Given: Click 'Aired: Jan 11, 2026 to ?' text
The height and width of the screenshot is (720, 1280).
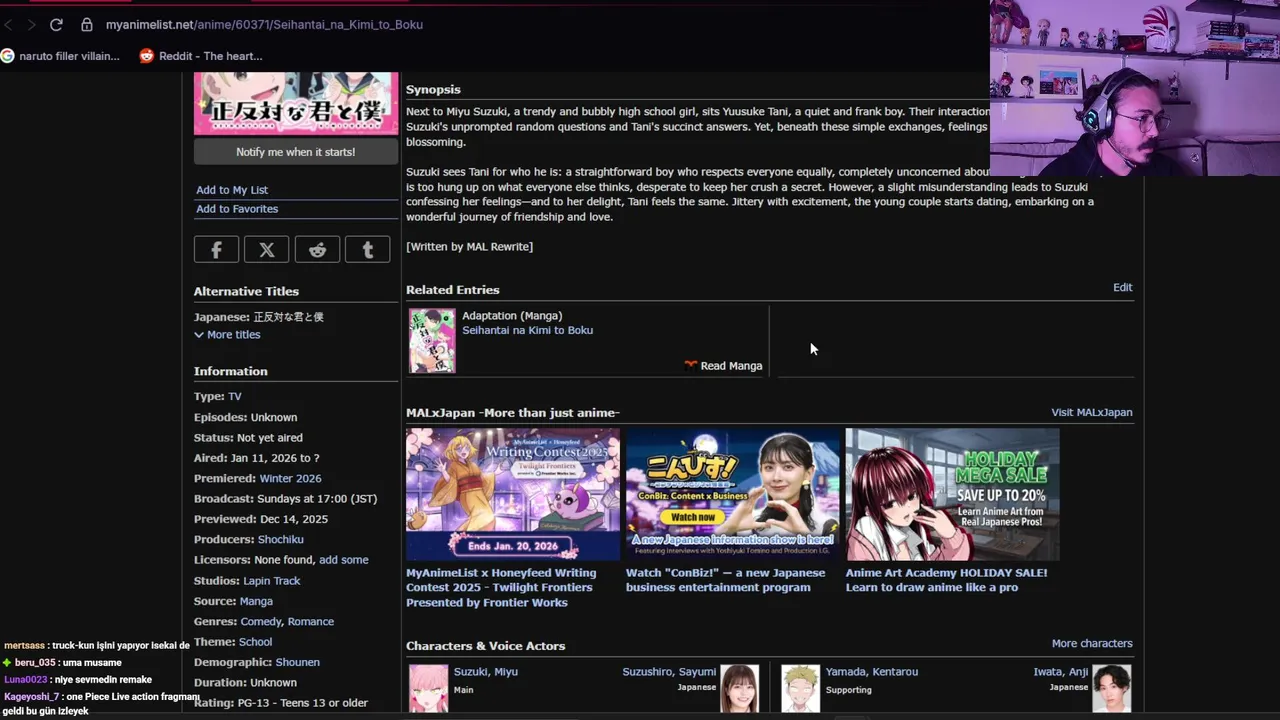Looking at the screenshot, I should click(256, 458).
